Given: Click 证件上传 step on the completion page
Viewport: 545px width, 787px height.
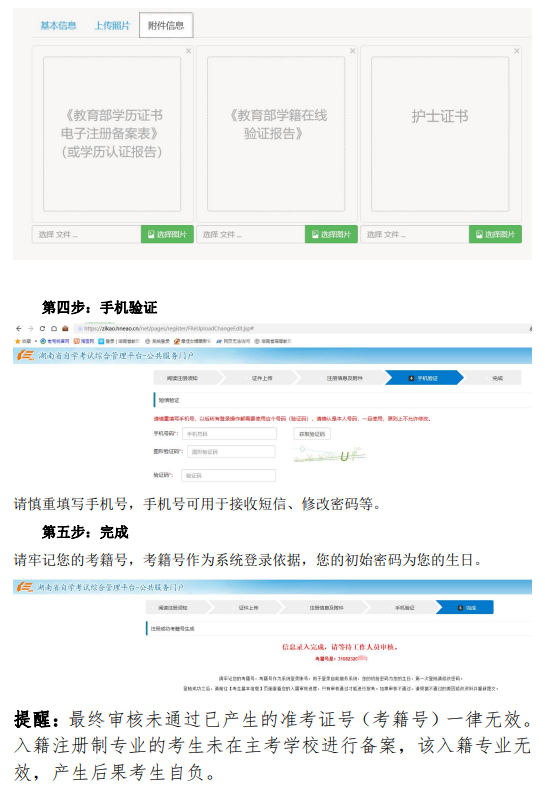Looking at the screenshot, I should tap(248, 607).
